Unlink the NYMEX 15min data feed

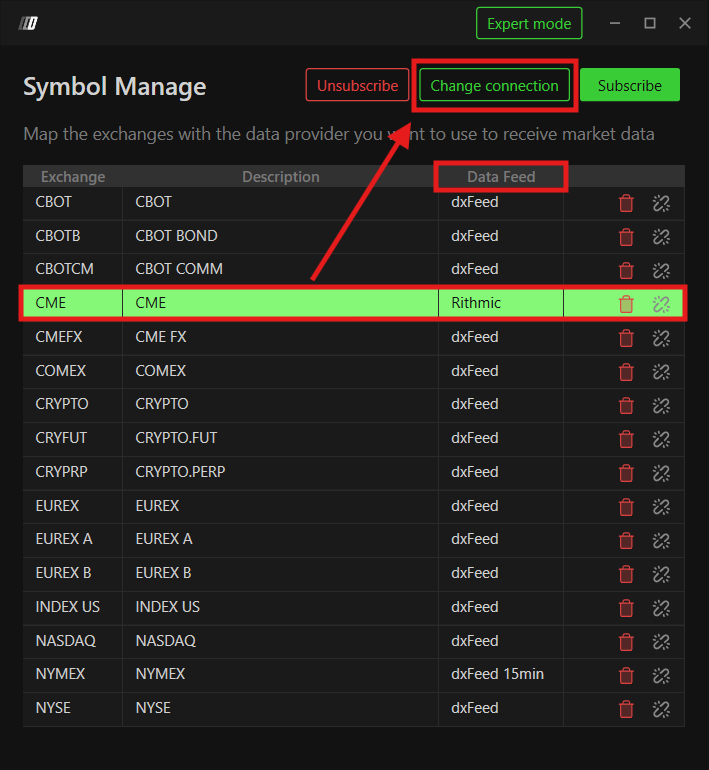(661, 675)
